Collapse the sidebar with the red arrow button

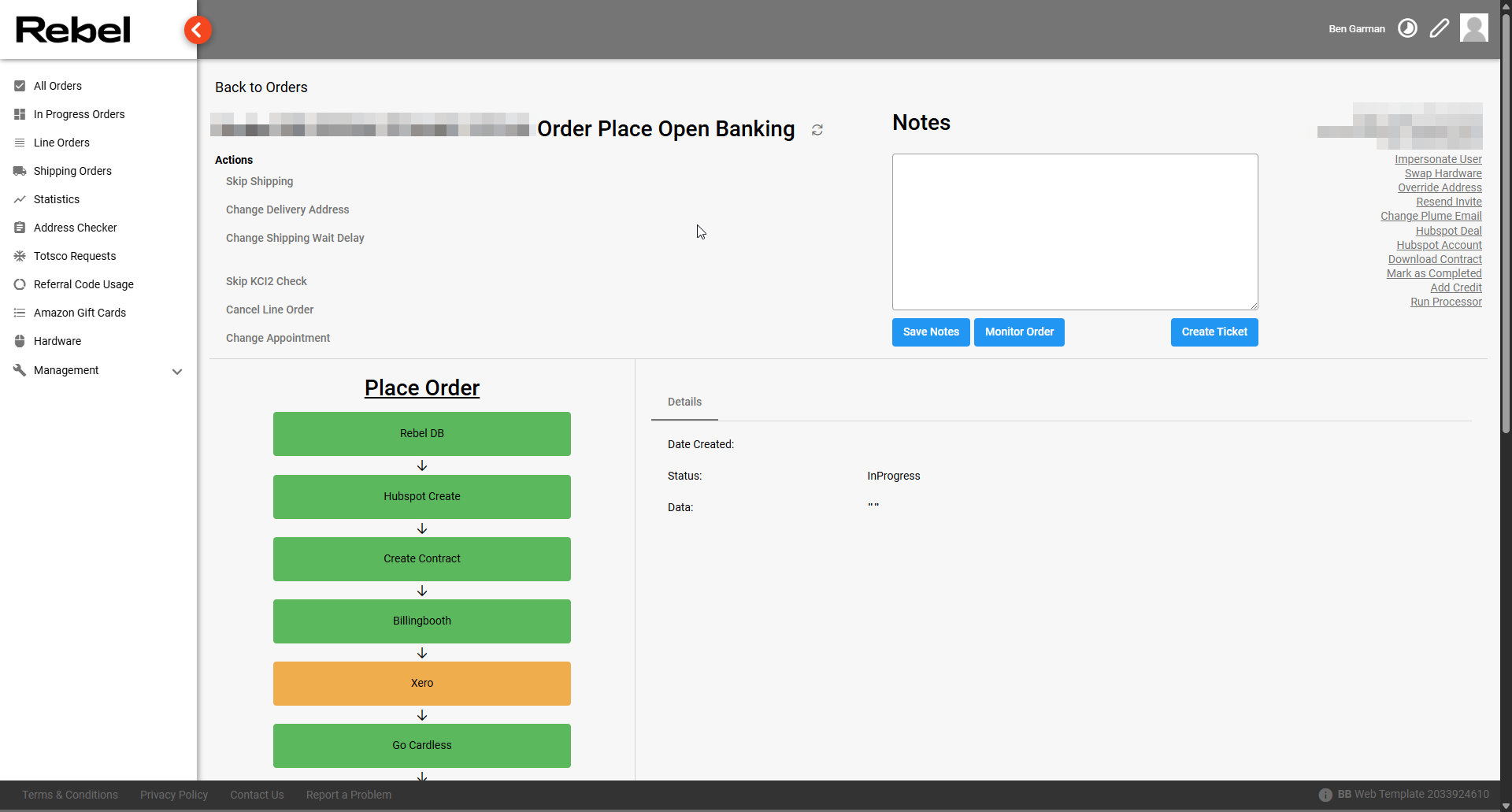[x=198, y=30]
